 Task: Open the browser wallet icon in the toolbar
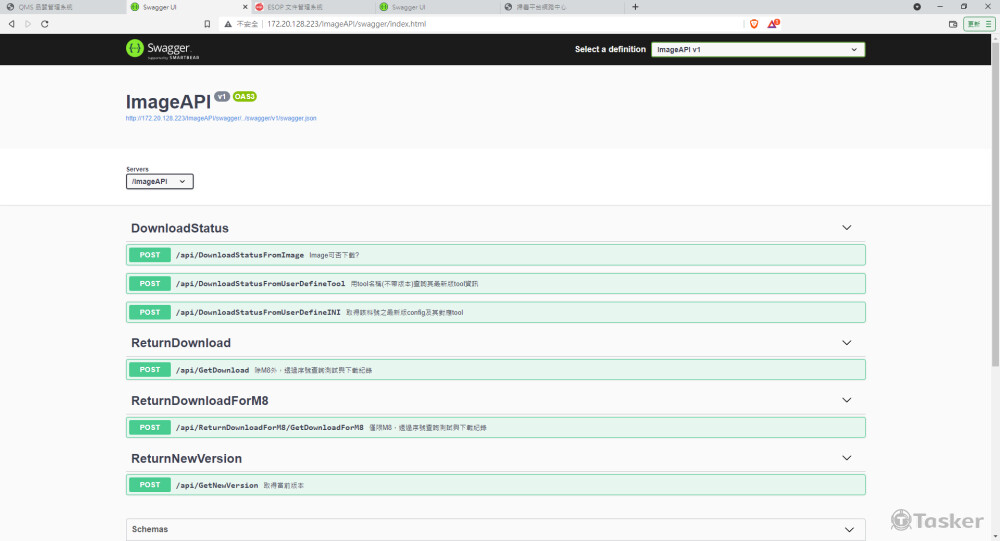coord(951,23)
